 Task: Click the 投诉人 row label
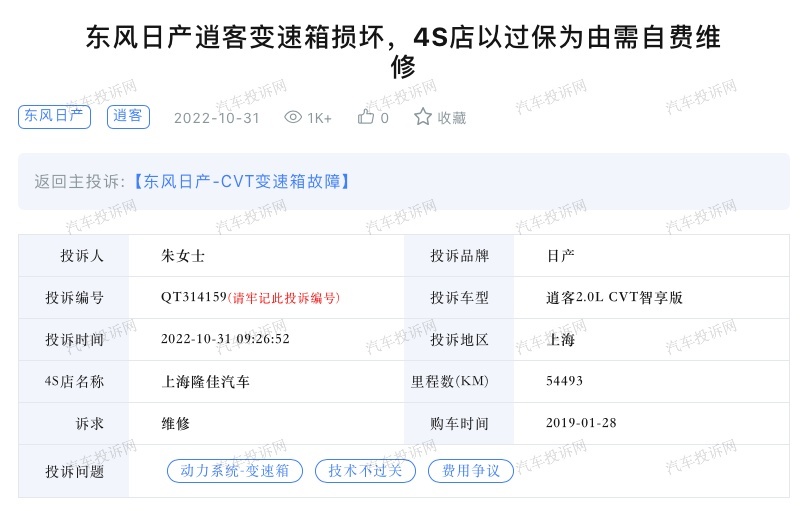point(82,256)
